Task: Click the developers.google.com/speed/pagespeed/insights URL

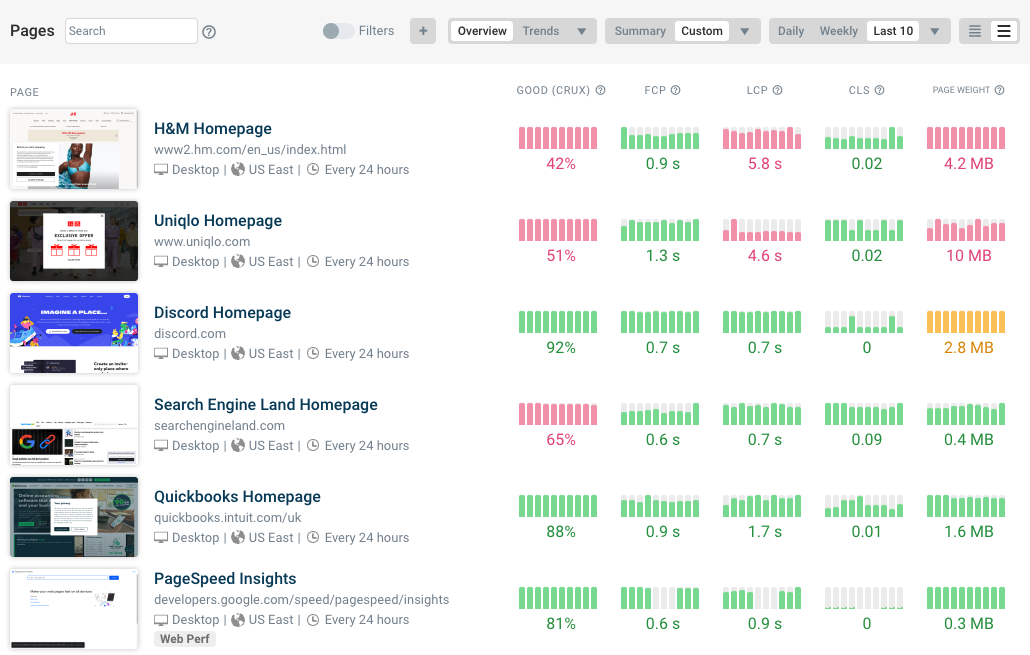Action: 302,600
